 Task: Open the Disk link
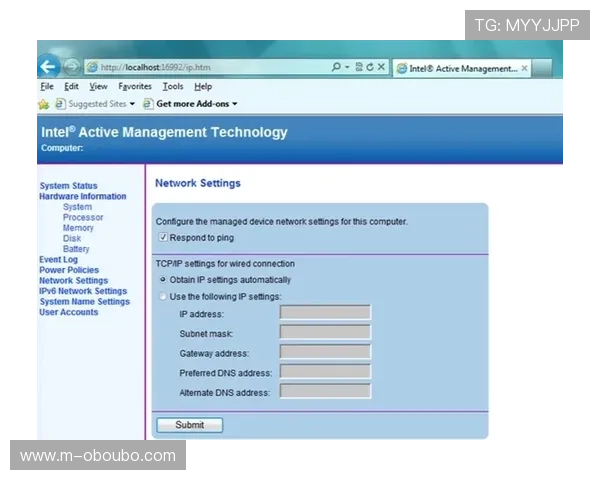point(72,238)
